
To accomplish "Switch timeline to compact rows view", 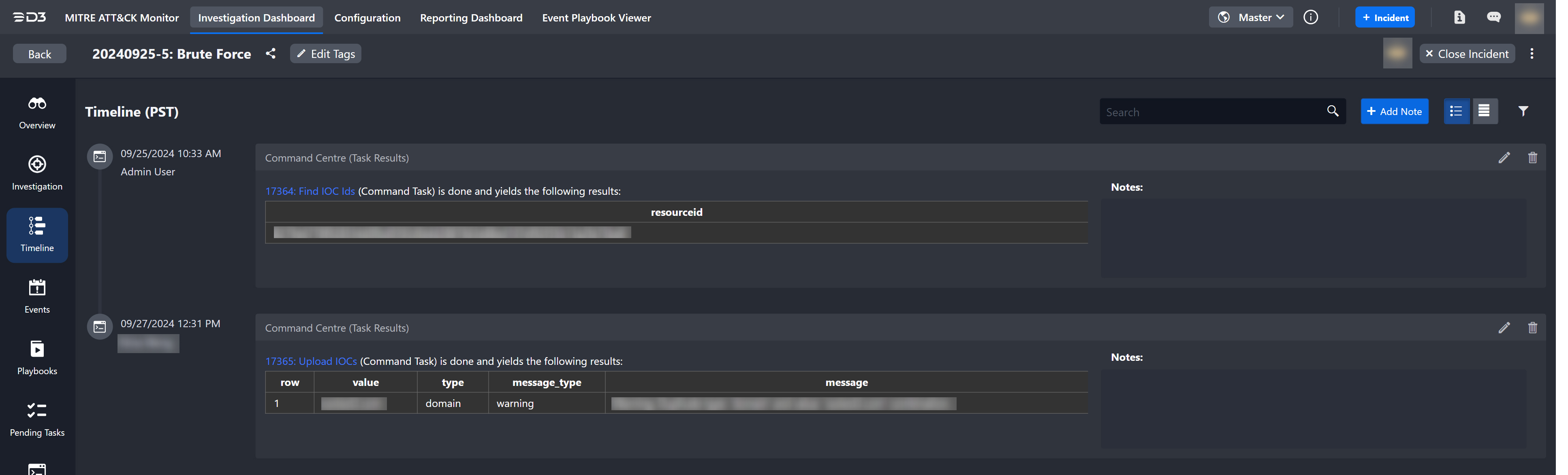I will (1484, 111).
